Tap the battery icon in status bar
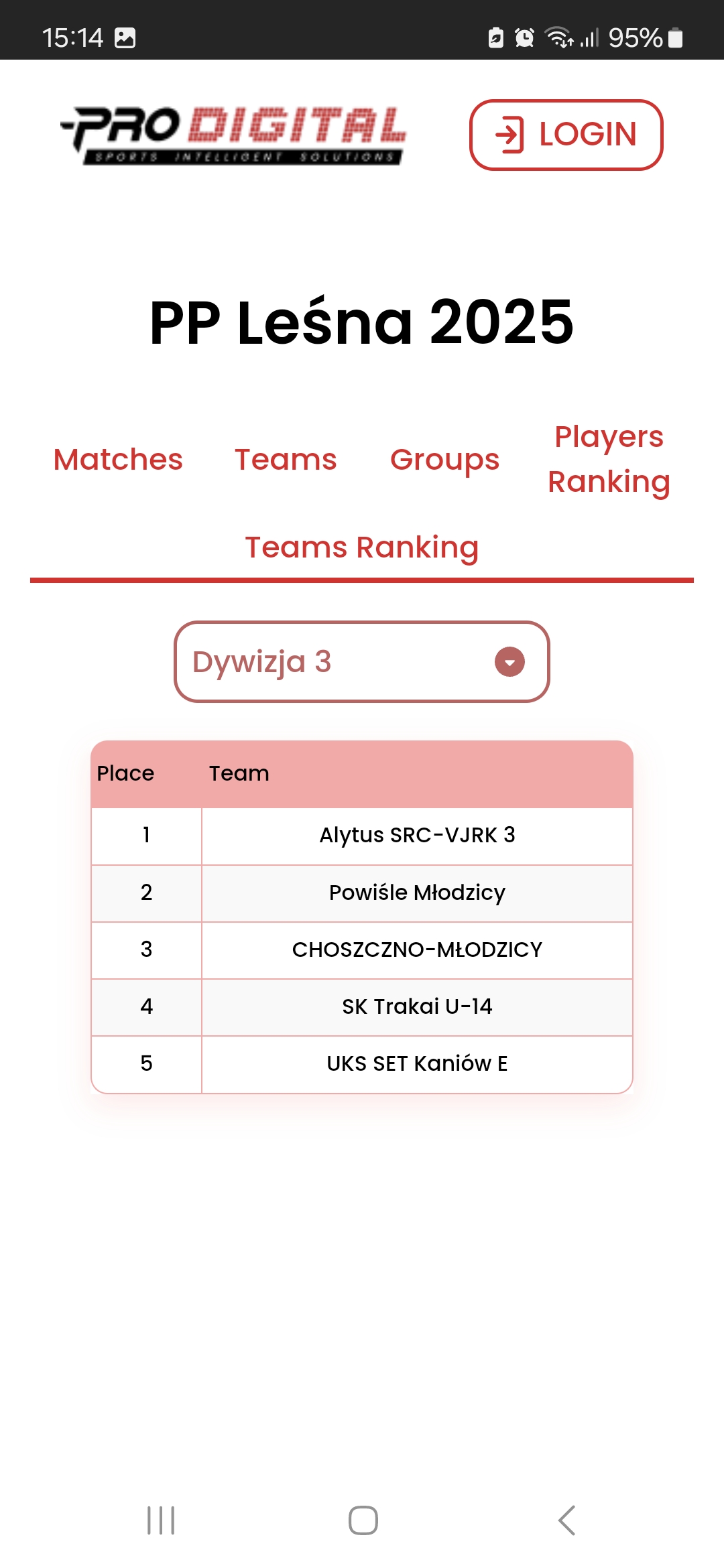 pos(676,38)
